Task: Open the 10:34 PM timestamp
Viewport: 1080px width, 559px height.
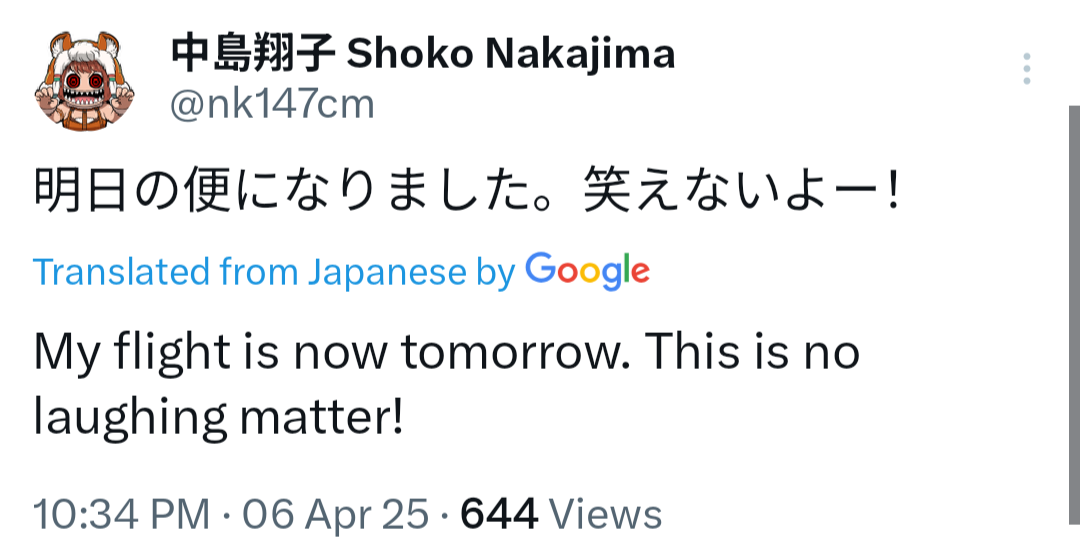Action: 122,515
